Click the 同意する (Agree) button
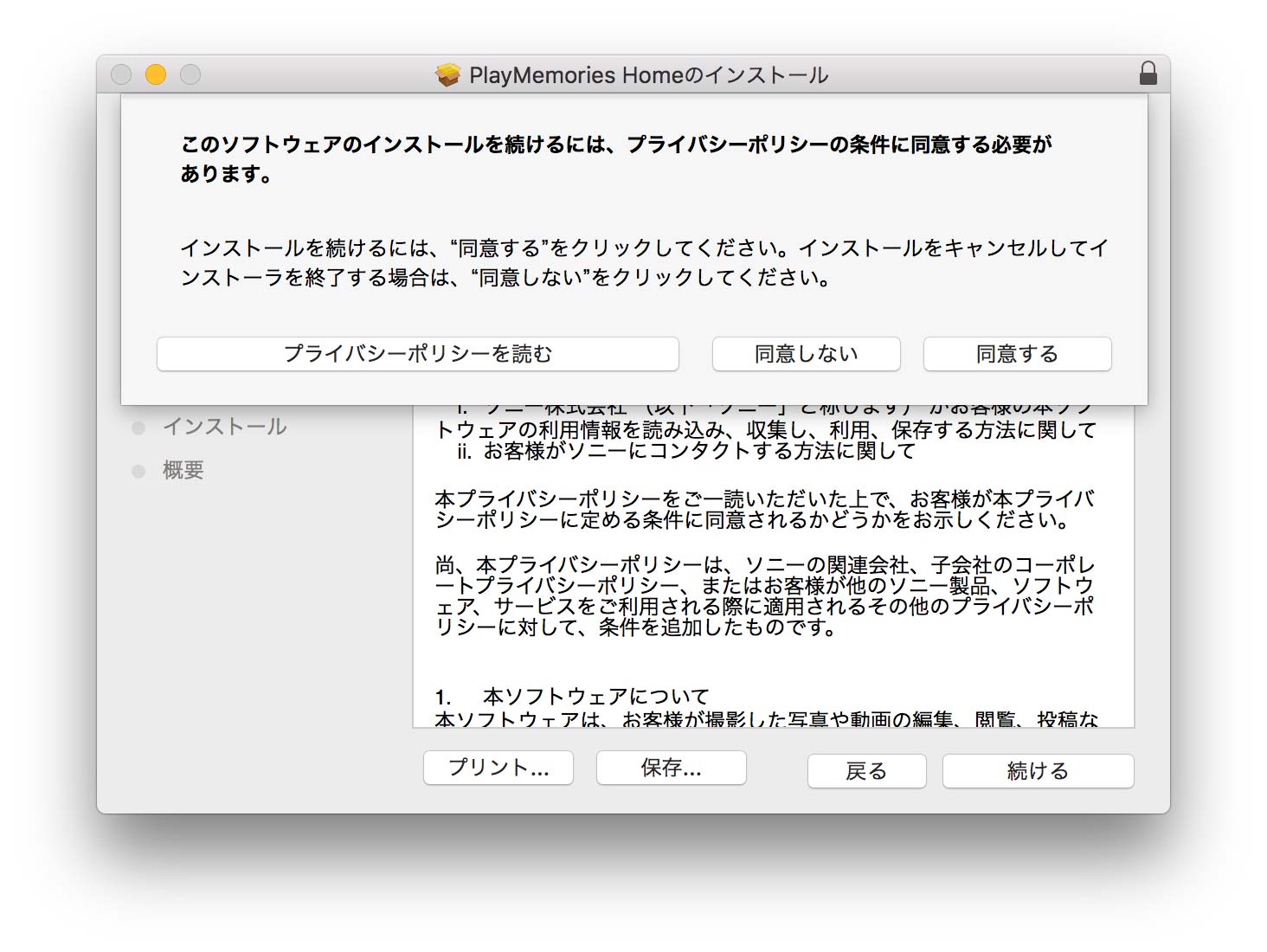The width and height of the screenshot is (1267, 952). click(x=1017, y=354)
